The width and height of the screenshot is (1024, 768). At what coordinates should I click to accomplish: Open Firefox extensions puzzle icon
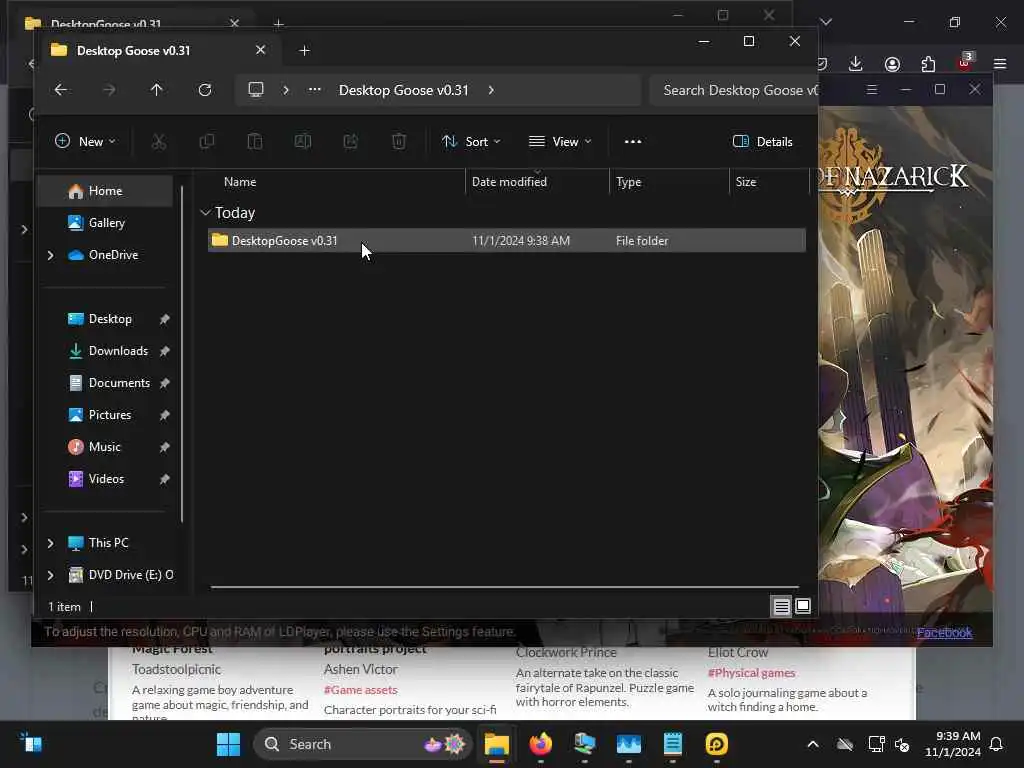coord(928,63)
